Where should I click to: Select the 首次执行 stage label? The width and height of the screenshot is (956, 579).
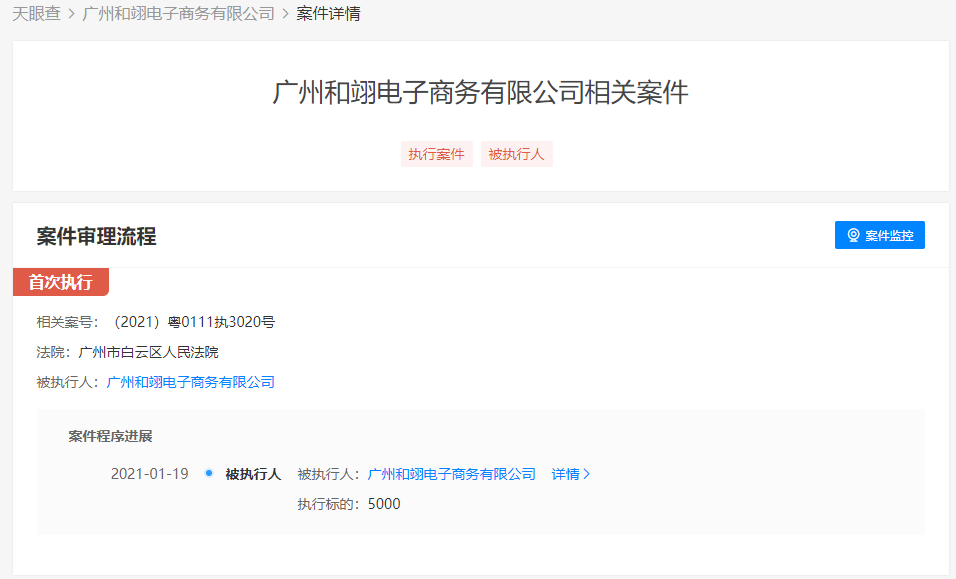(61, 282)
